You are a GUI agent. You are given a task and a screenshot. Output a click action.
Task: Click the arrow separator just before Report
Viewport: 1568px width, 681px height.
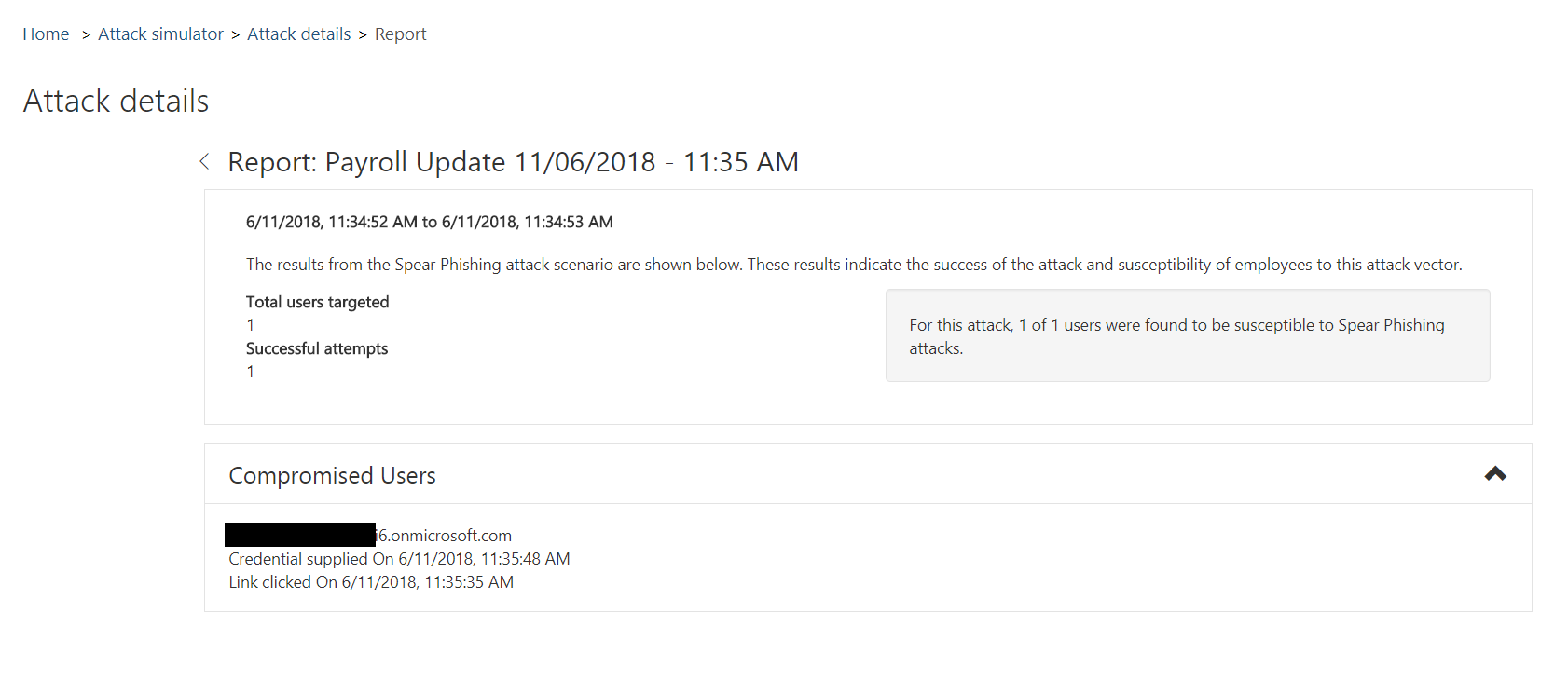363,34
